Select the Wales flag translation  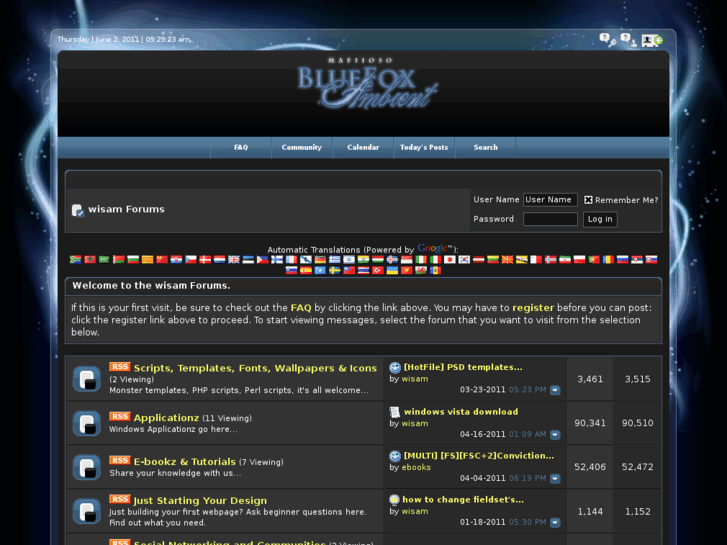421,270
